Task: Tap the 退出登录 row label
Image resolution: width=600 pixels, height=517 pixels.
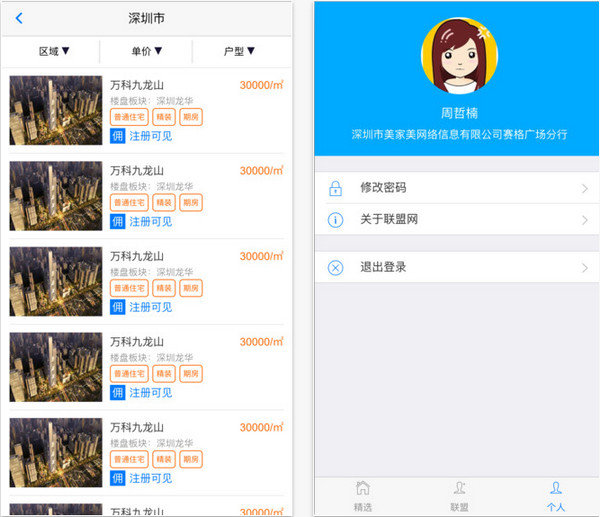Action: (383, 267)
